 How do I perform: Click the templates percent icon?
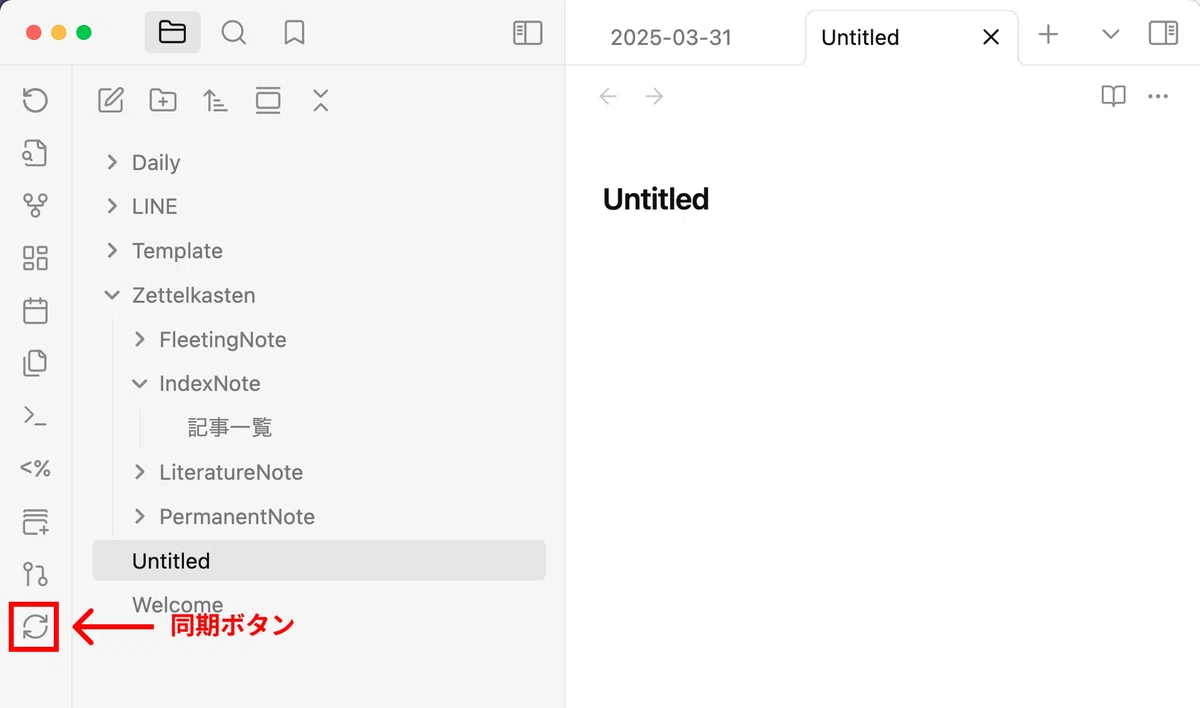35,468
